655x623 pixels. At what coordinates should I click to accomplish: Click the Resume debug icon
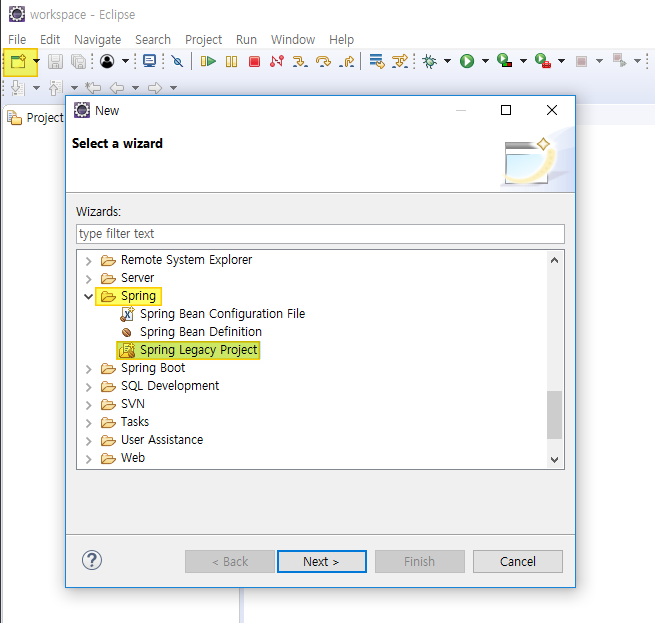[208, 62]
